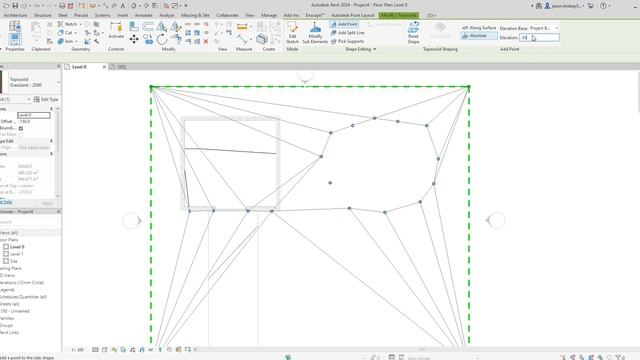Screen dimensions: 640x360
Task: Select the Add Split Line tool
Action: (x=347, y=33)
